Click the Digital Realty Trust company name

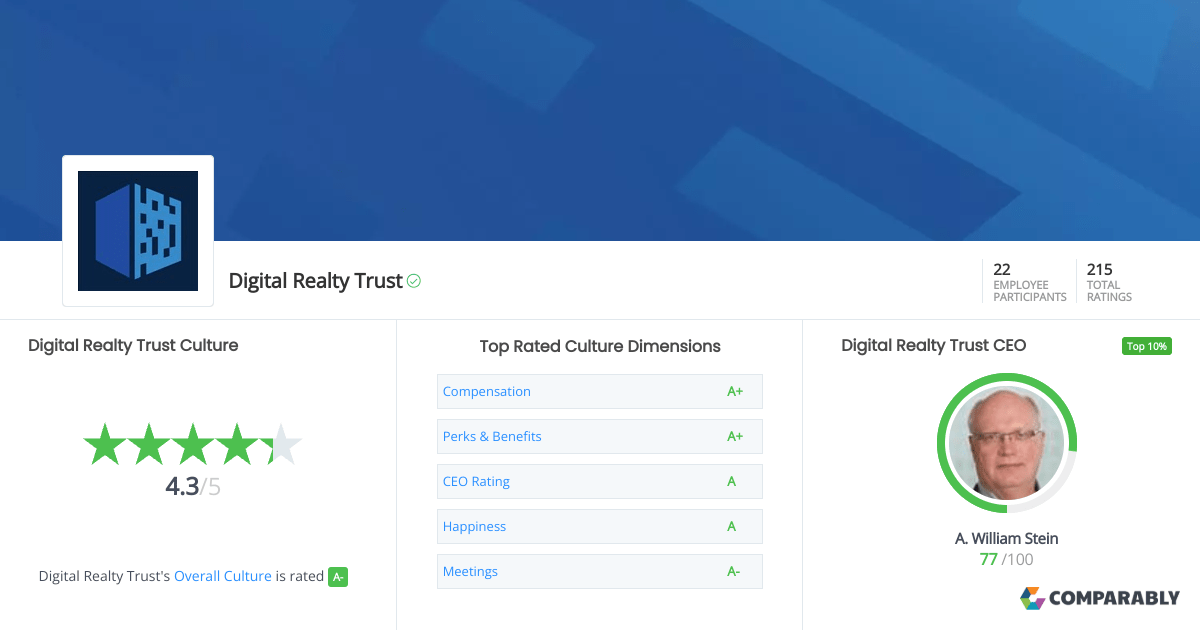coord(316,281)
